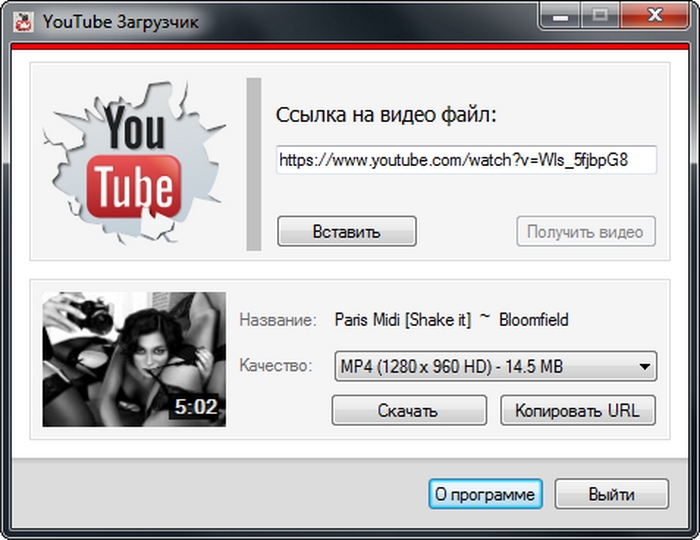
Task: Click the Получить видео button
Action: coord(586,231)
